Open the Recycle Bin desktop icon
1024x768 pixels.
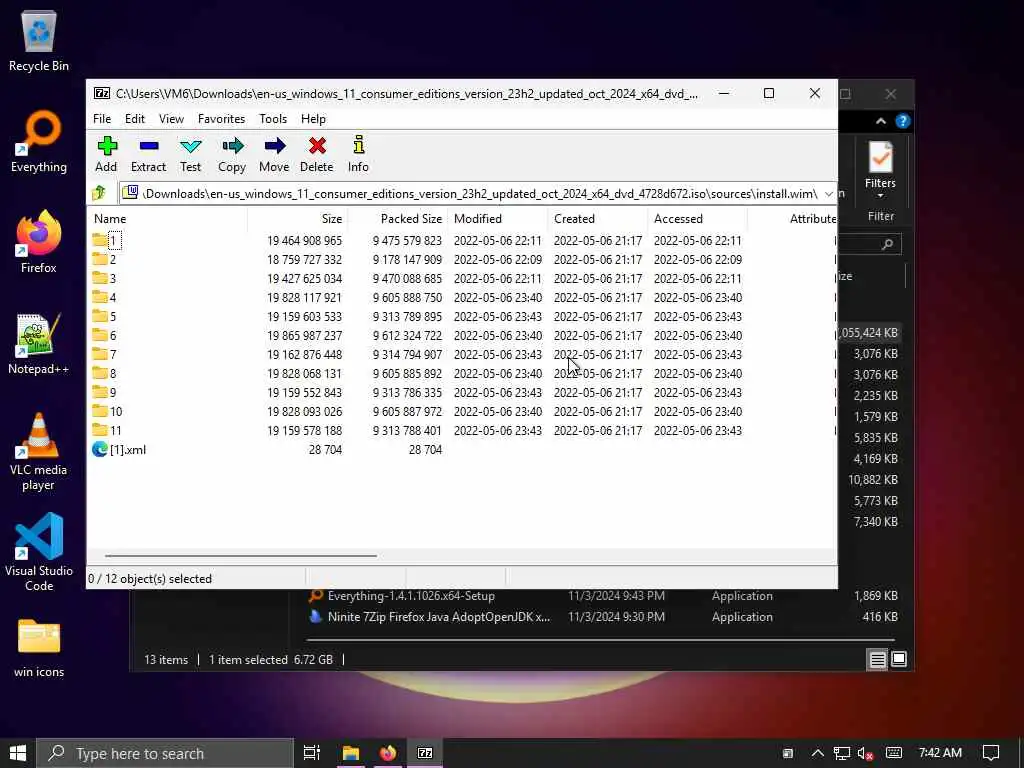click(x=39, y=40)
